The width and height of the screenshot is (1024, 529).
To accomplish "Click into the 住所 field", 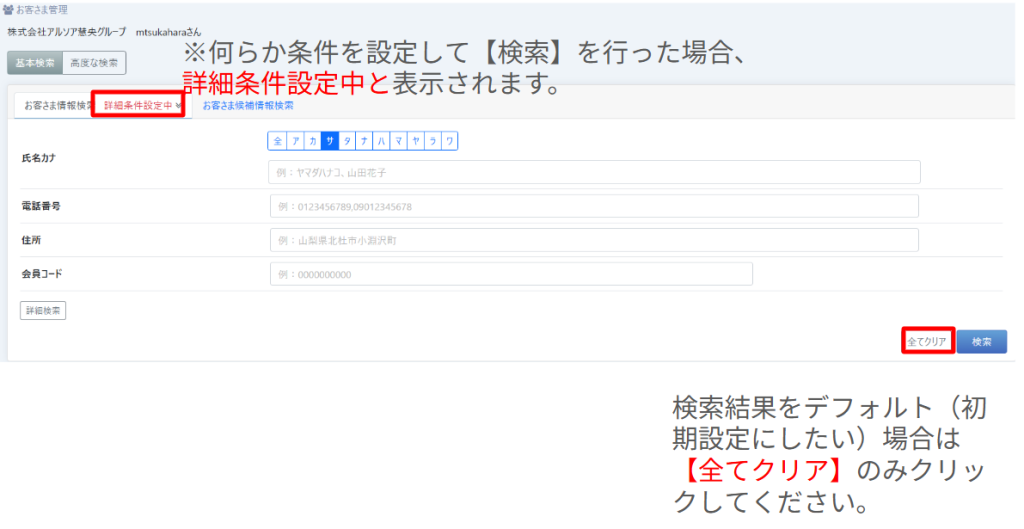I will [x=594, y=241].
